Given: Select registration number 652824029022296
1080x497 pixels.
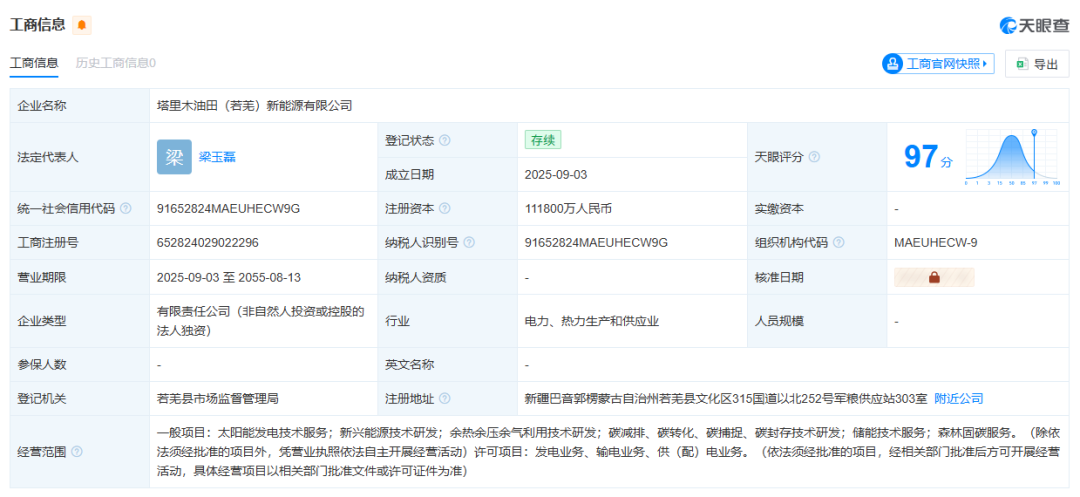Looking at the screenshot, I should click(x=208, y=242).
